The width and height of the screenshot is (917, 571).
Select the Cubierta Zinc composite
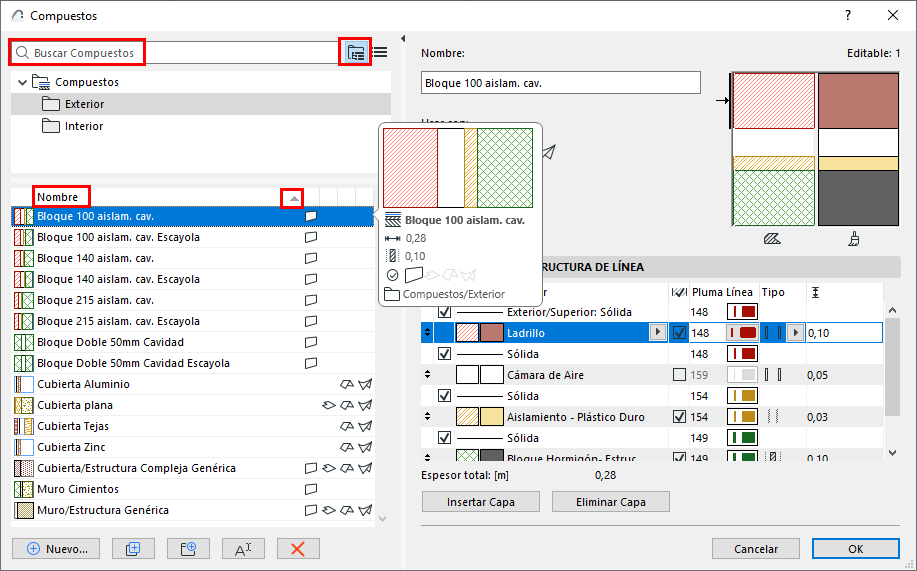tap(192, 447)
